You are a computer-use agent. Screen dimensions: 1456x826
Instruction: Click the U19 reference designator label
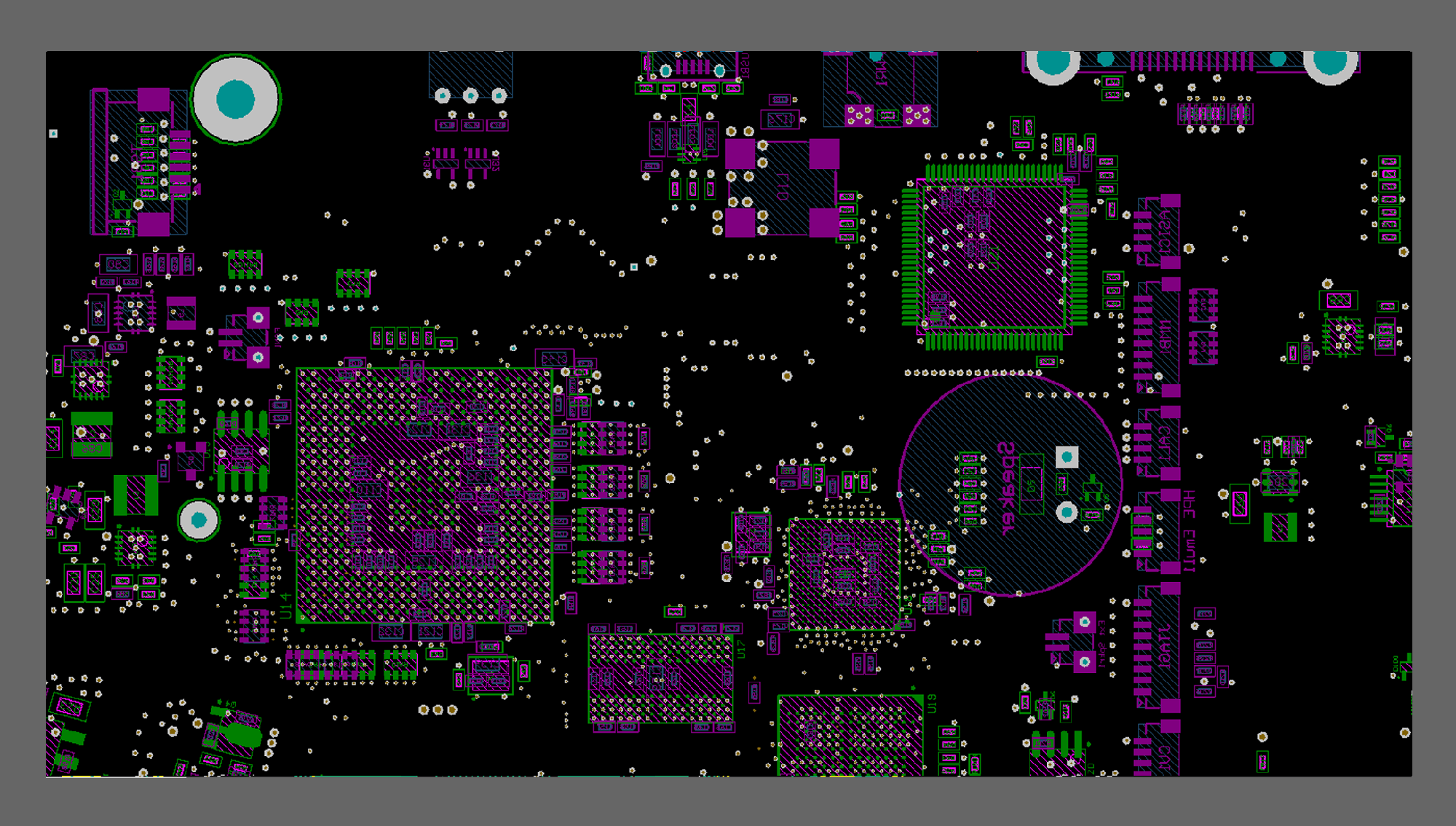pos(932,703)
